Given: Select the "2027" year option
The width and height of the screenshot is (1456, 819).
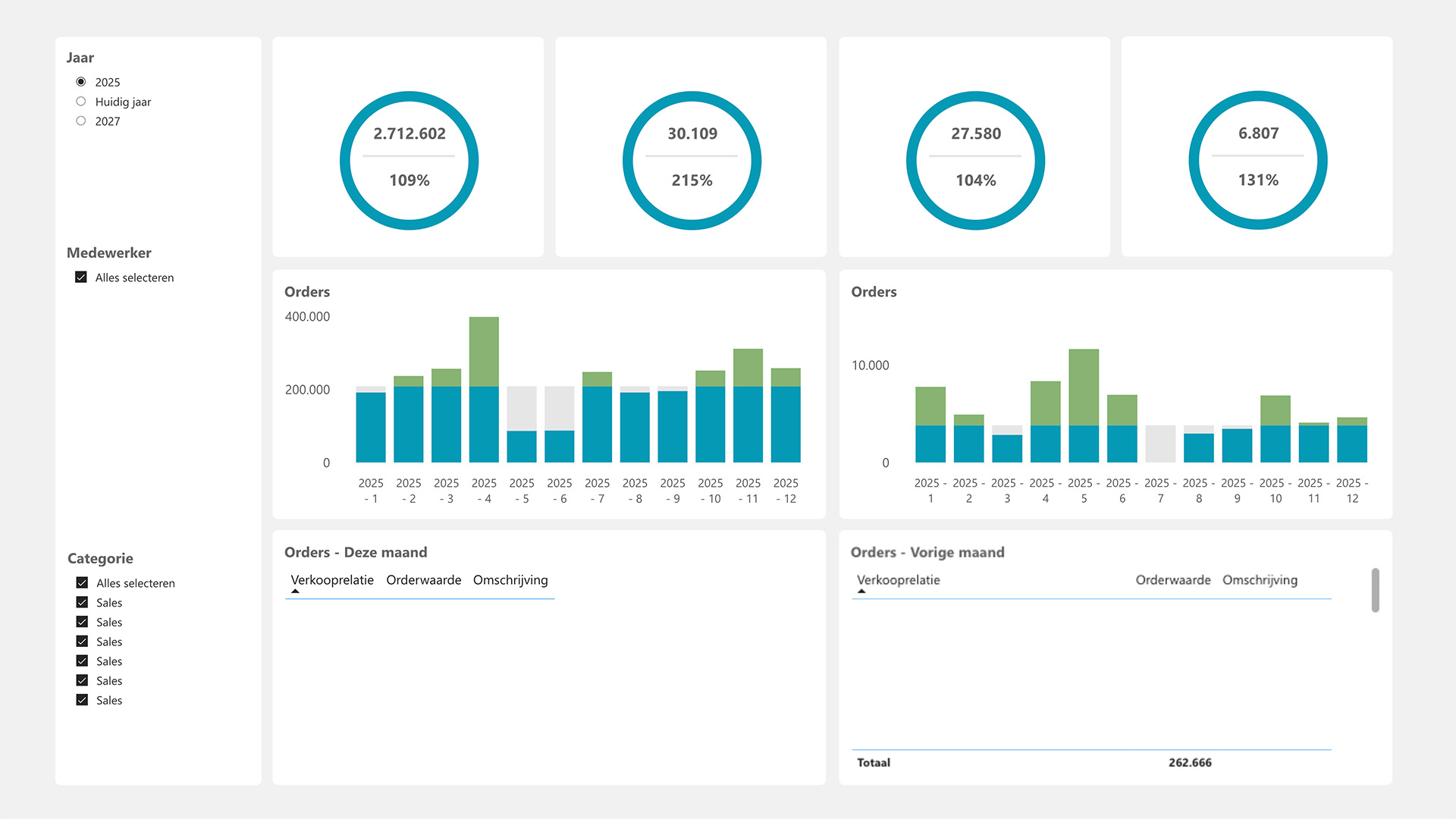Looking at the screenshot, I should (x=81, y=121).
